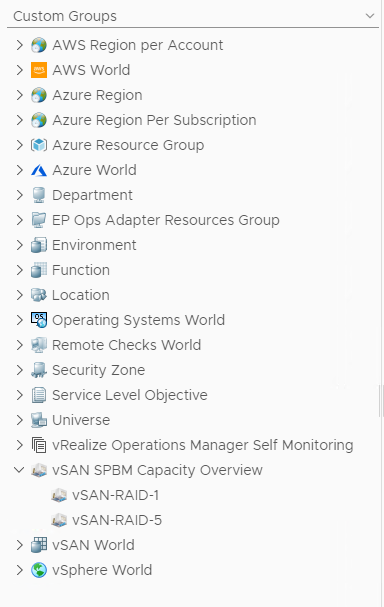Collapse the vSAN SPBM Capacity Overview group
Viewport: 384px width, 607px height.
click(19, 470)
